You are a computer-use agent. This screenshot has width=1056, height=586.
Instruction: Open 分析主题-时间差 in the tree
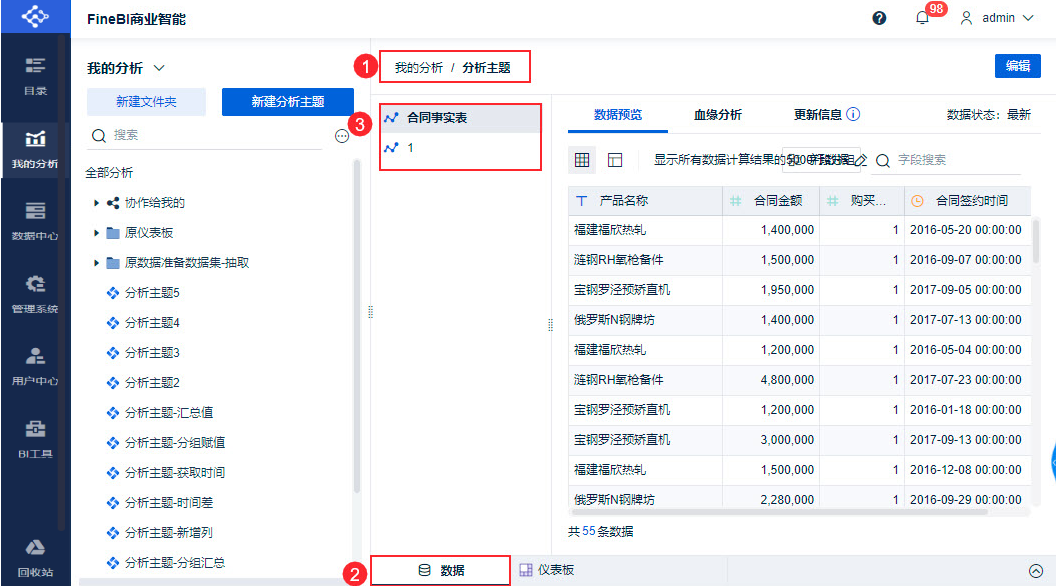pyautogui.click(x=168, y=502)
